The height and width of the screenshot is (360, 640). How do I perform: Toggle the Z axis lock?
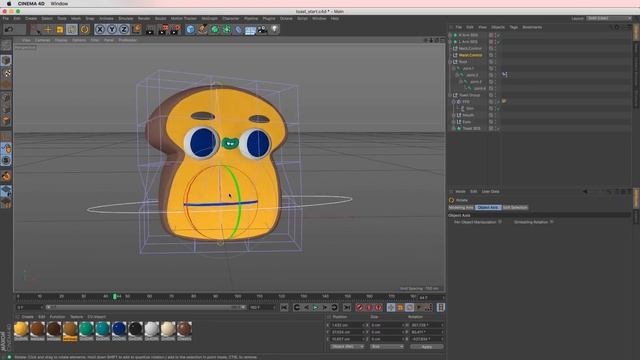[124, 29]
